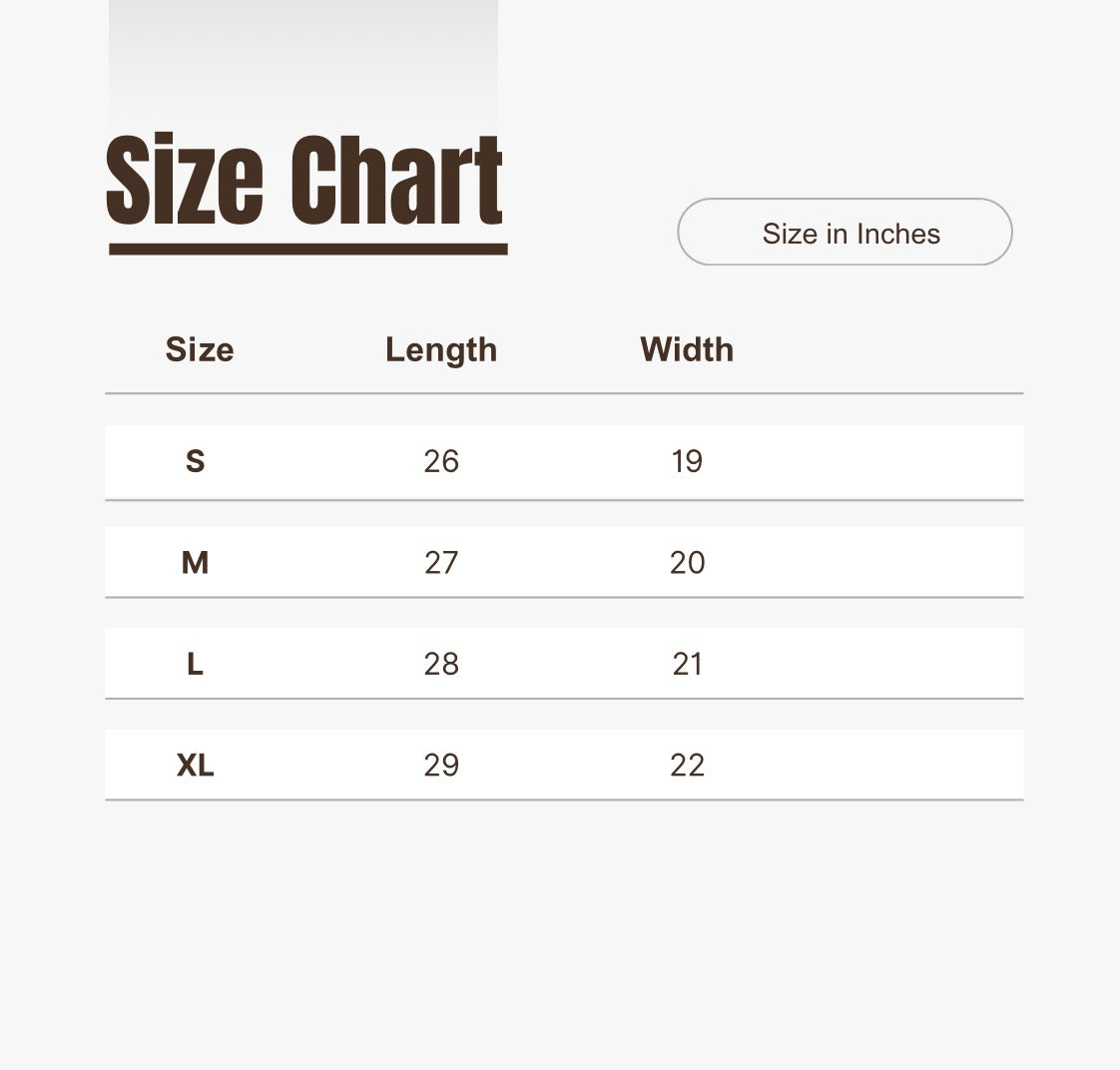The width and height of the screenshot is (1120, 1070).
Task: Select the Width column header
Action: (687, 349)
